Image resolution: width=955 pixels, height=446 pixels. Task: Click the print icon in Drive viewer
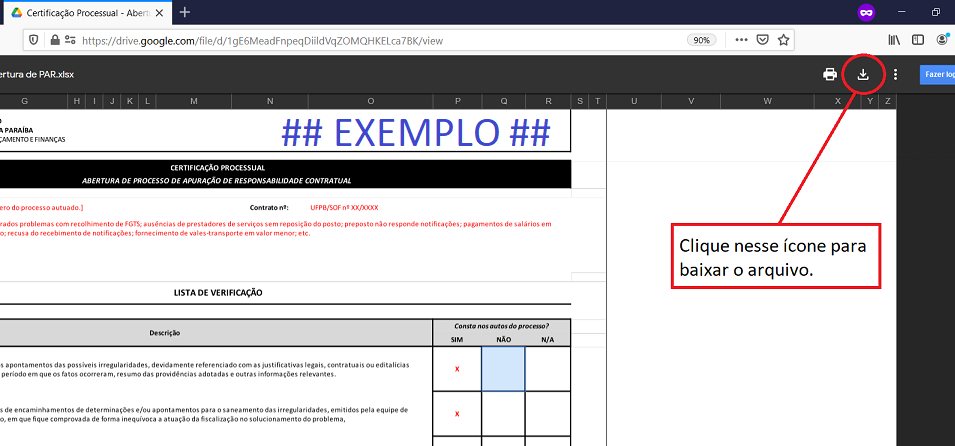coord(829,74)
